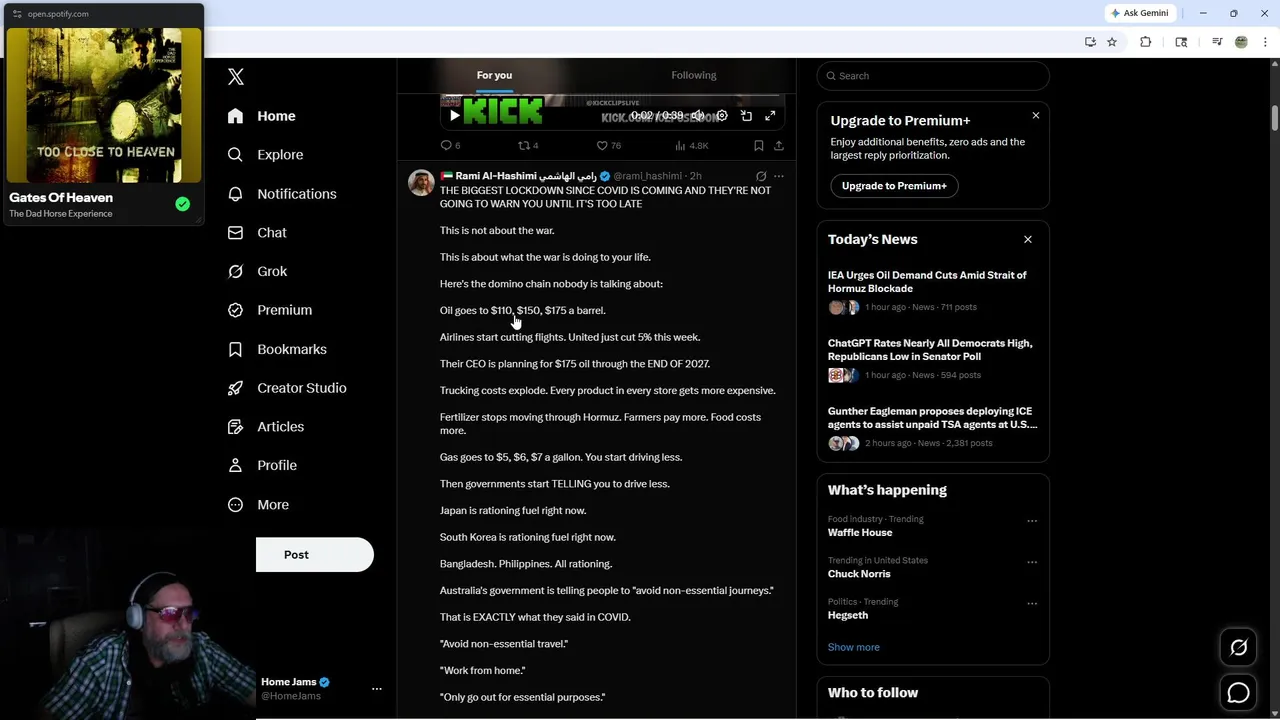Open more options for Hegseth trend
Image resolution: width=1280 pixels, height=720 pixels.
(x=1032, y=604)
